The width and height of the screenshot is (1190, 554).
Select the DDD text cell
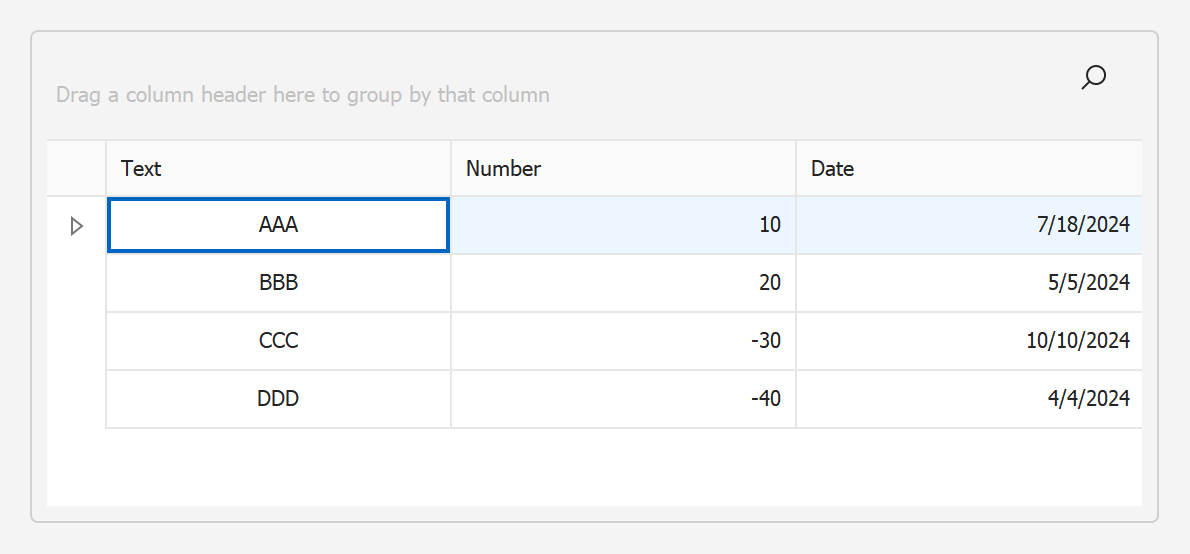[x=278, y=399]
